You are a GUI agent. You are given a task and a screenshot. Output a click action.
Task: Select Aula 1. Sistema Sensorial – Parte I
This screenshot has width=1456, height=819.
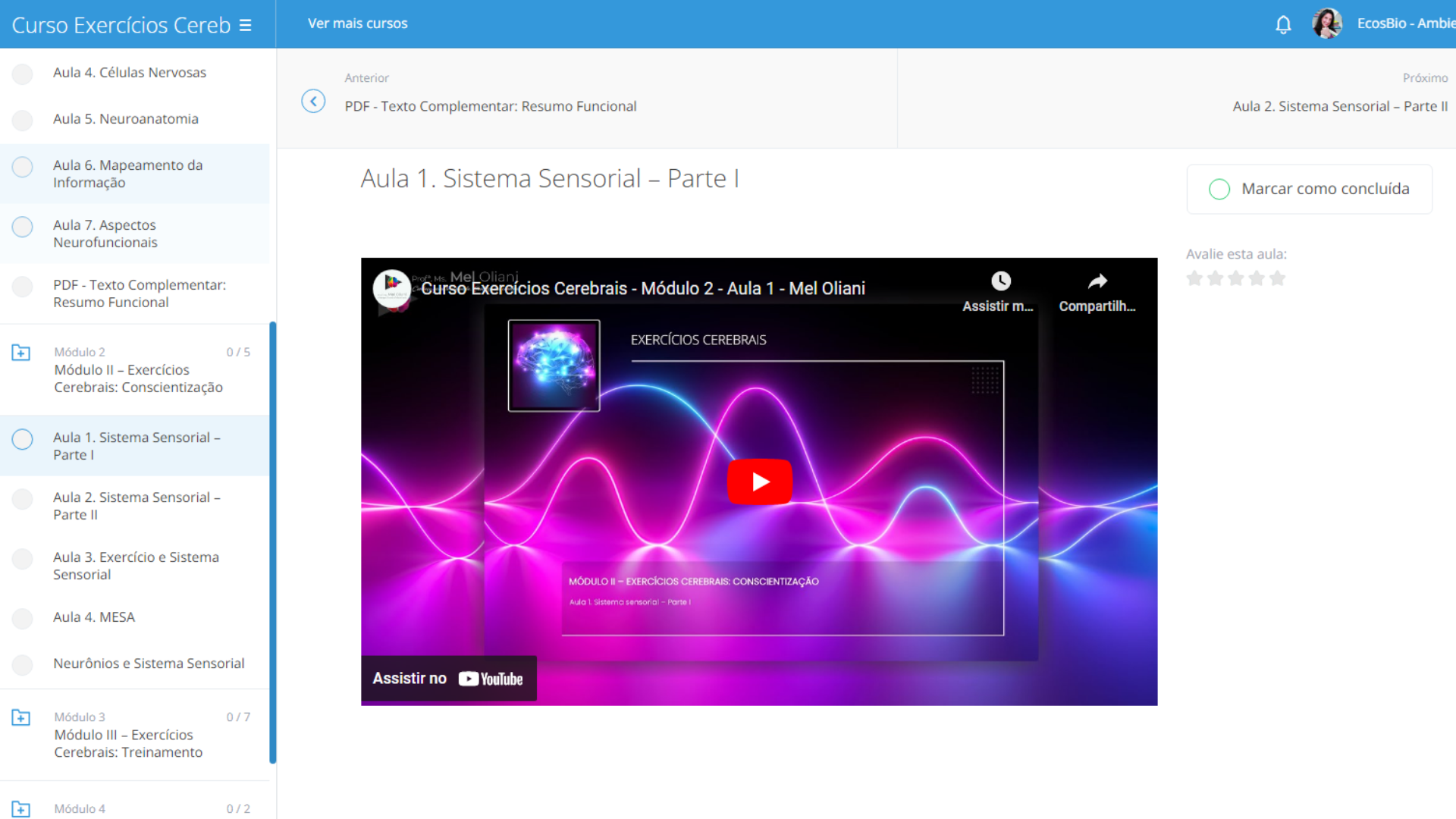coord(136,446)
